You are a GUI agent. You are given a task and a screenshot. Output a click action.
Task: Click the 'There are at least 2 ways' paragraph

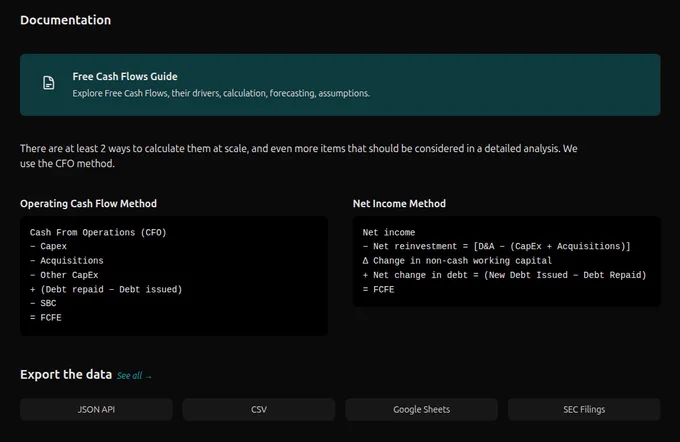298,156
